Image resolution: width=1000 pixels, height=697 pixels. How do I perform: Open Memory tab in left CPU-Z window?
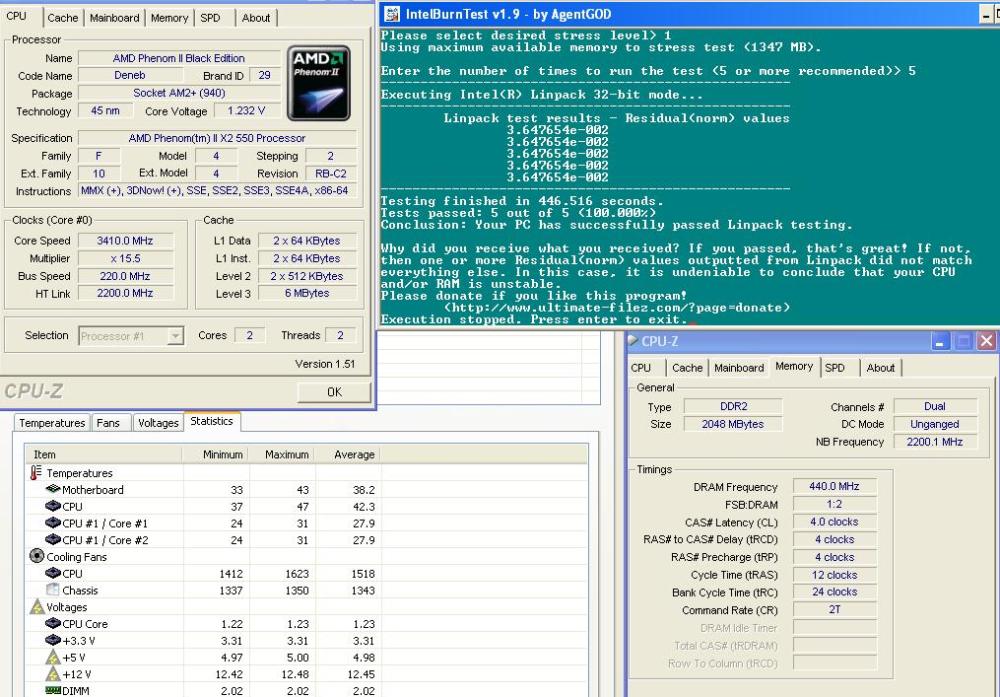tap(169, 18)
